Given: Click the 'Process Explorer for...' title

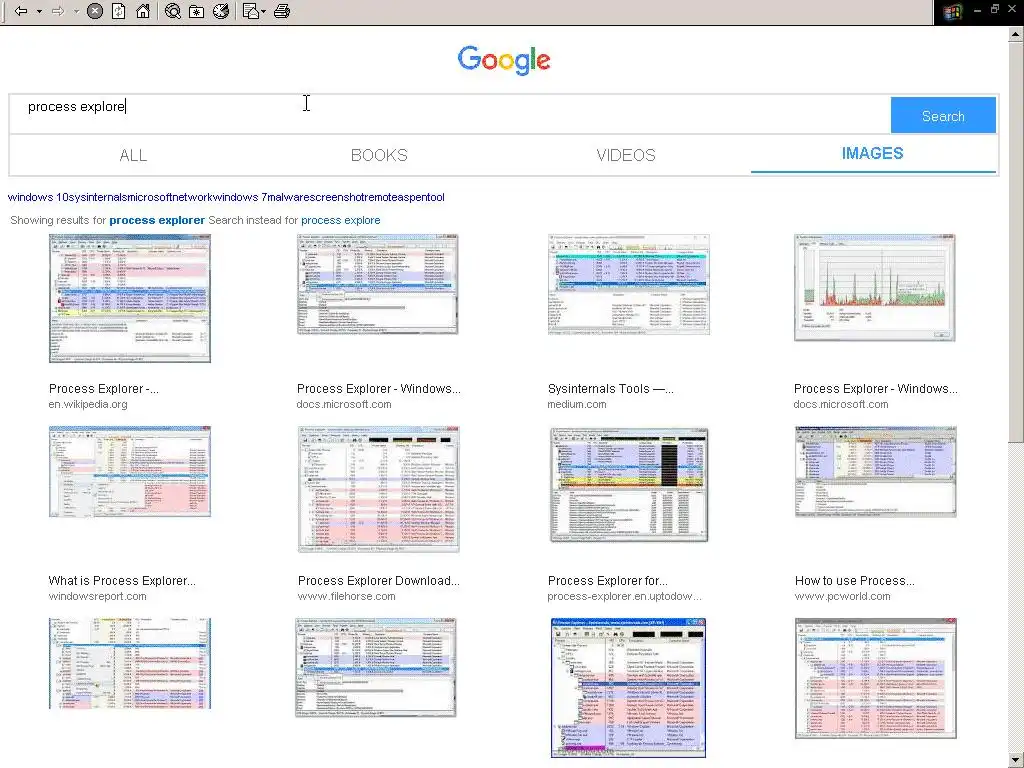Looking at the screenshot, I should 607,581.
